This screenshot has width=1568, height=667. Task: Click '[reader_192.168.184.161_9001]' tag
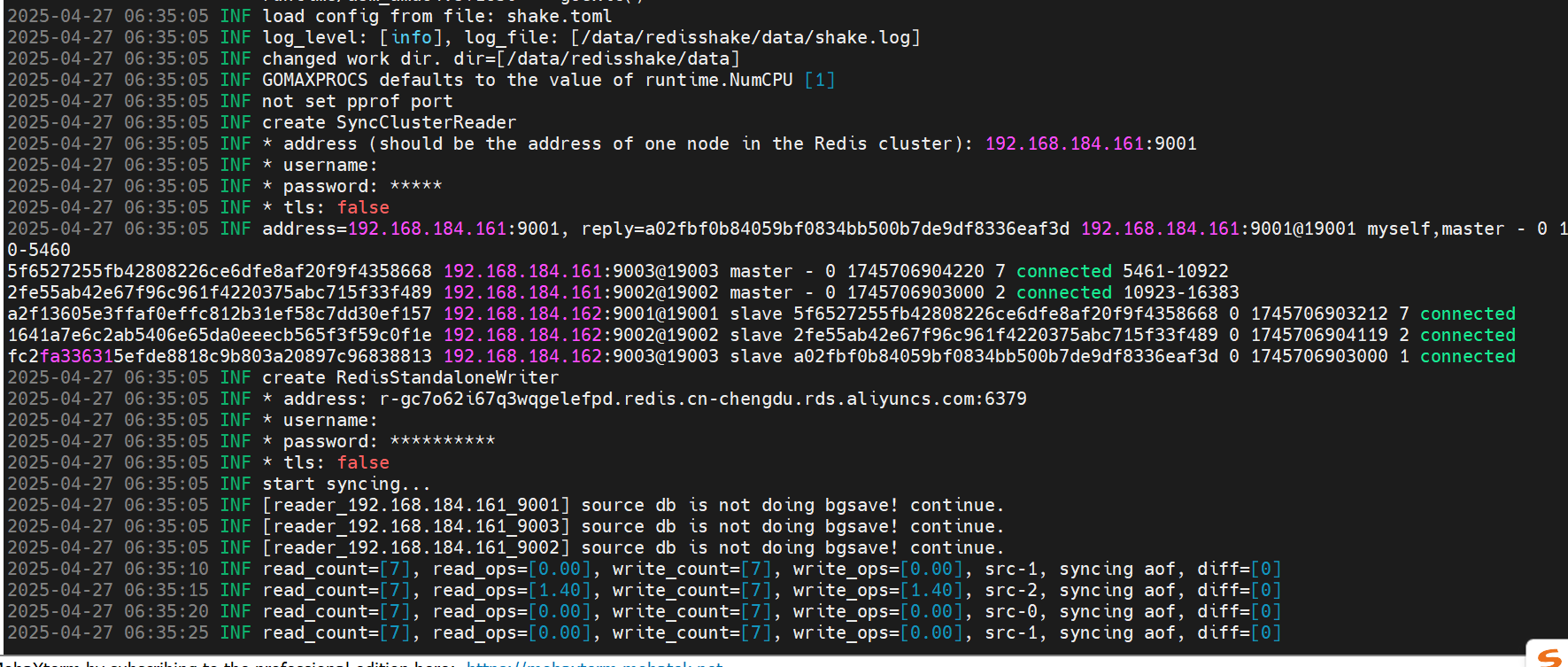[x=416, y=505]
